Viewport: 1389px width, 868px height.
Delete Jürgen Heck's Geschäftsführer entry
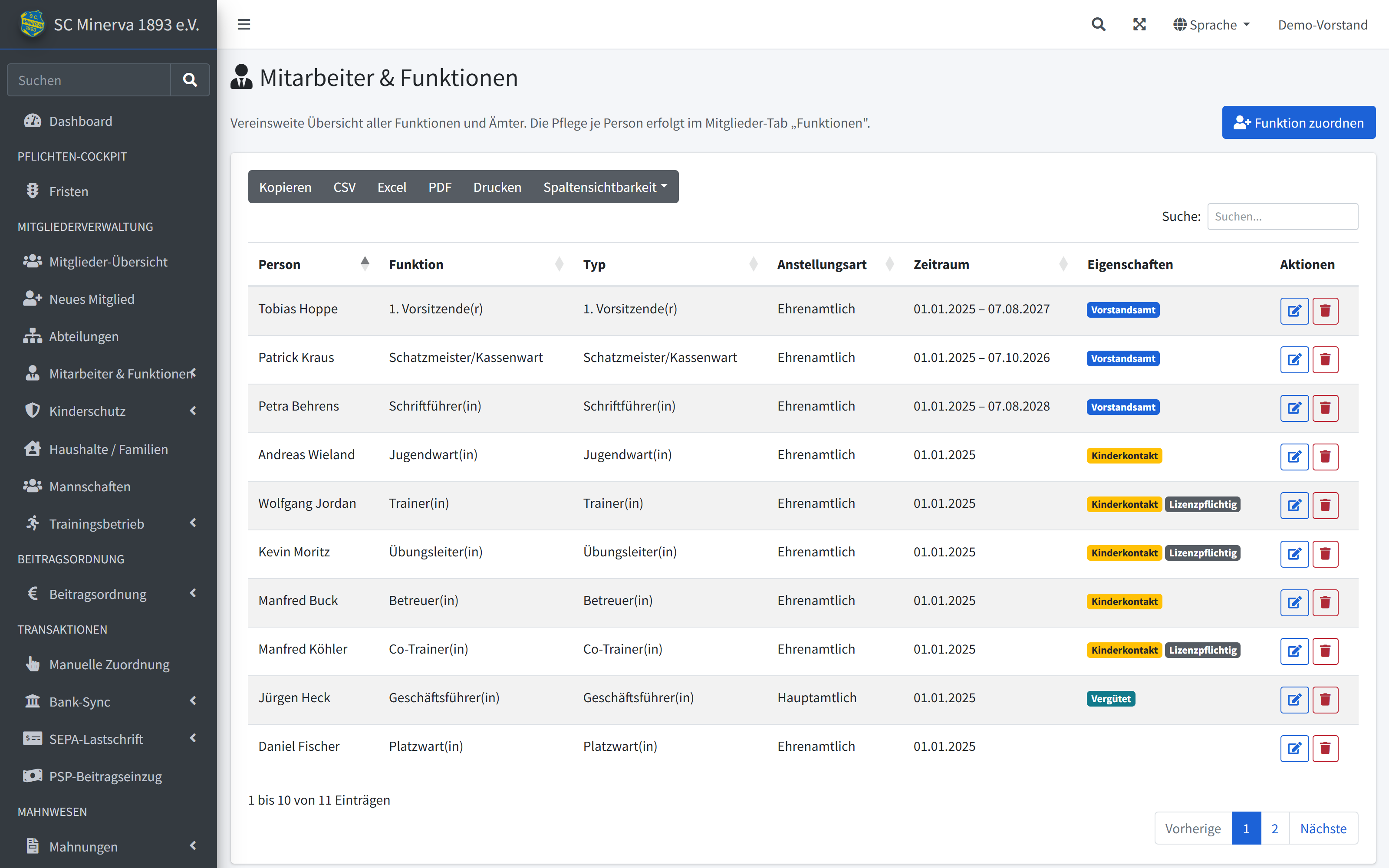tap(1325, 700)
